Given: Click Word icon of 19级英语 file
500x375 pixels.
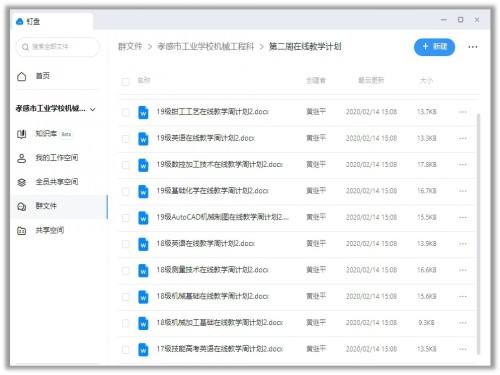Looking at the screenshot, I should (x=143, y=138).
